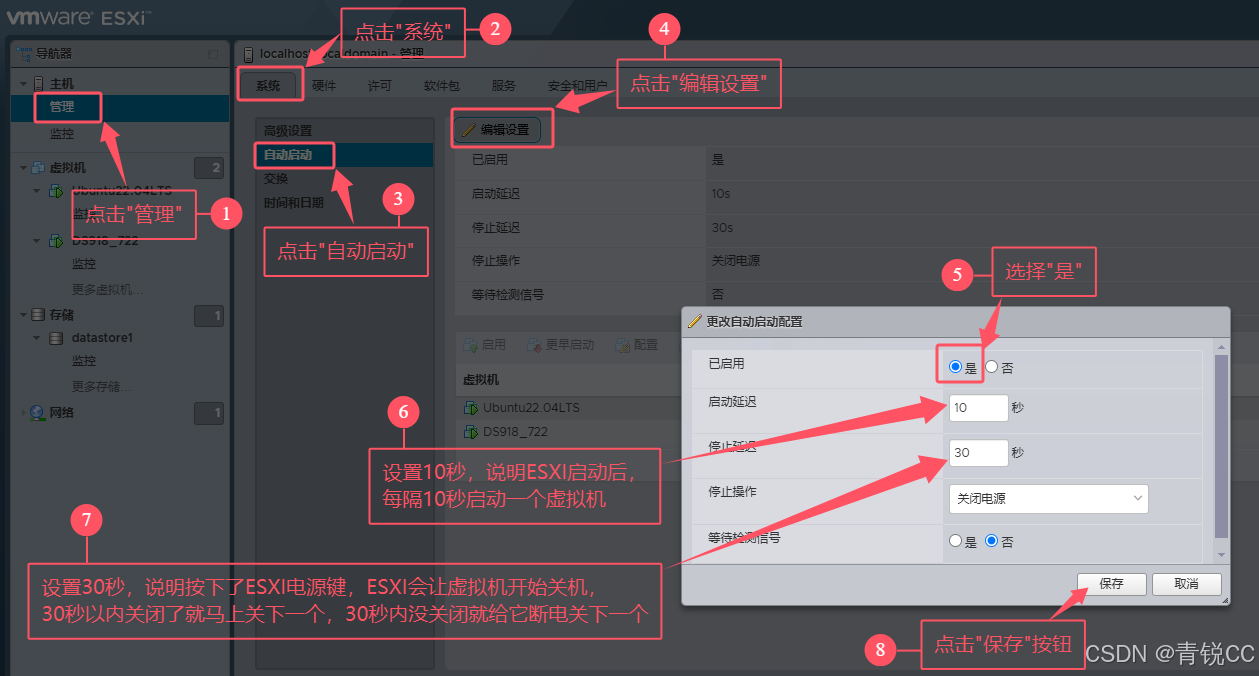Screen dimensions: 1259x676
Task: Click the 保存 button in dialog
Action: [x=1111, y=583]
